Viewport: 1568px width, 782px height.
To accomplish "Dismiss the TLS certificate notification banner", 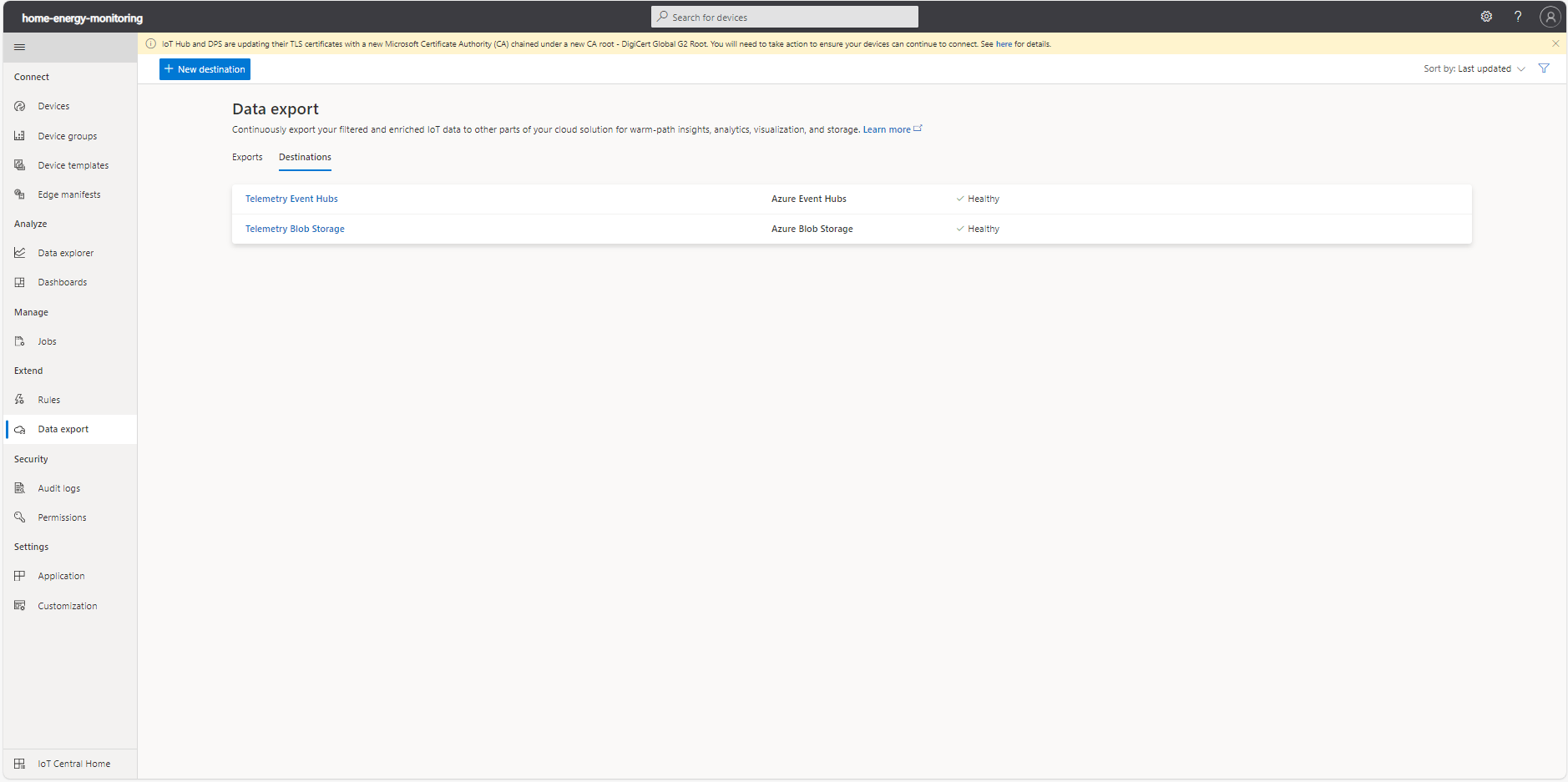I will (1555, 43).
